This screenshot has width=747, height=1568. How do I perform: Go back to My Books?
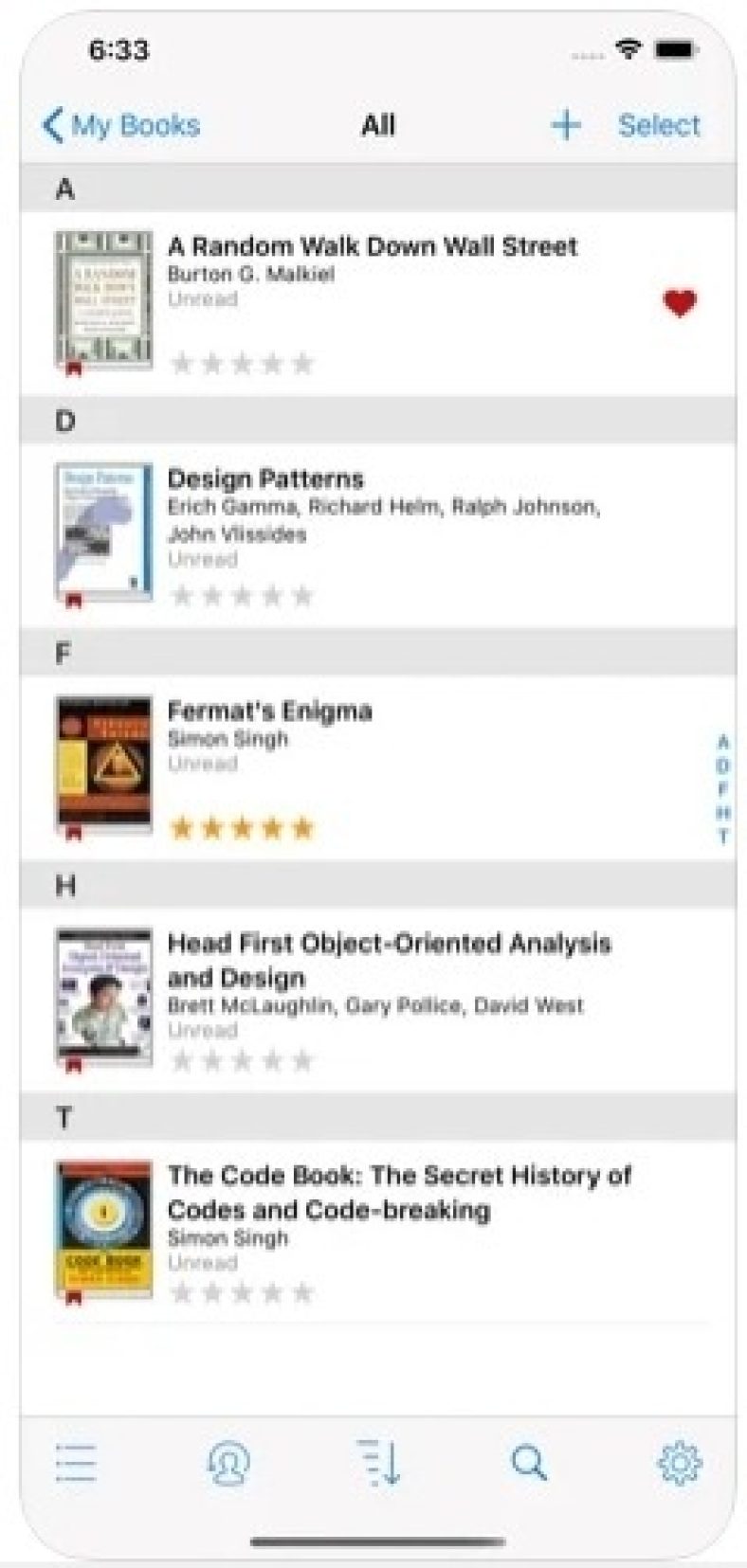121,125
